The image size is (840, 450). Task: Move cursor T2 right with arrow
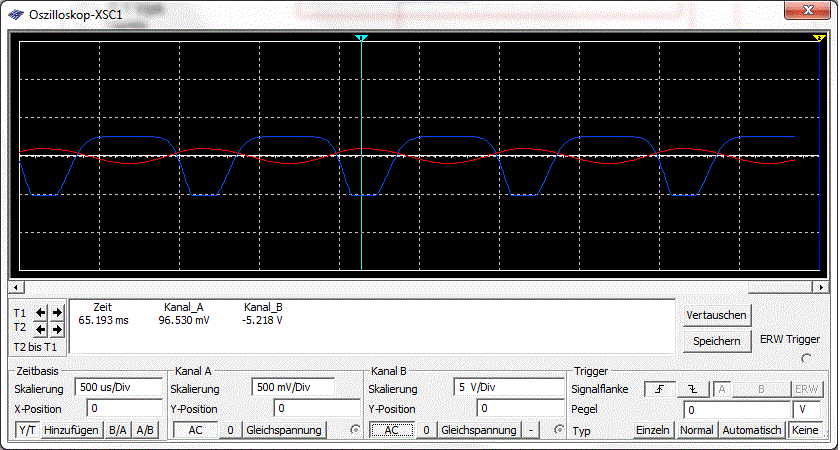pos(57,328)
